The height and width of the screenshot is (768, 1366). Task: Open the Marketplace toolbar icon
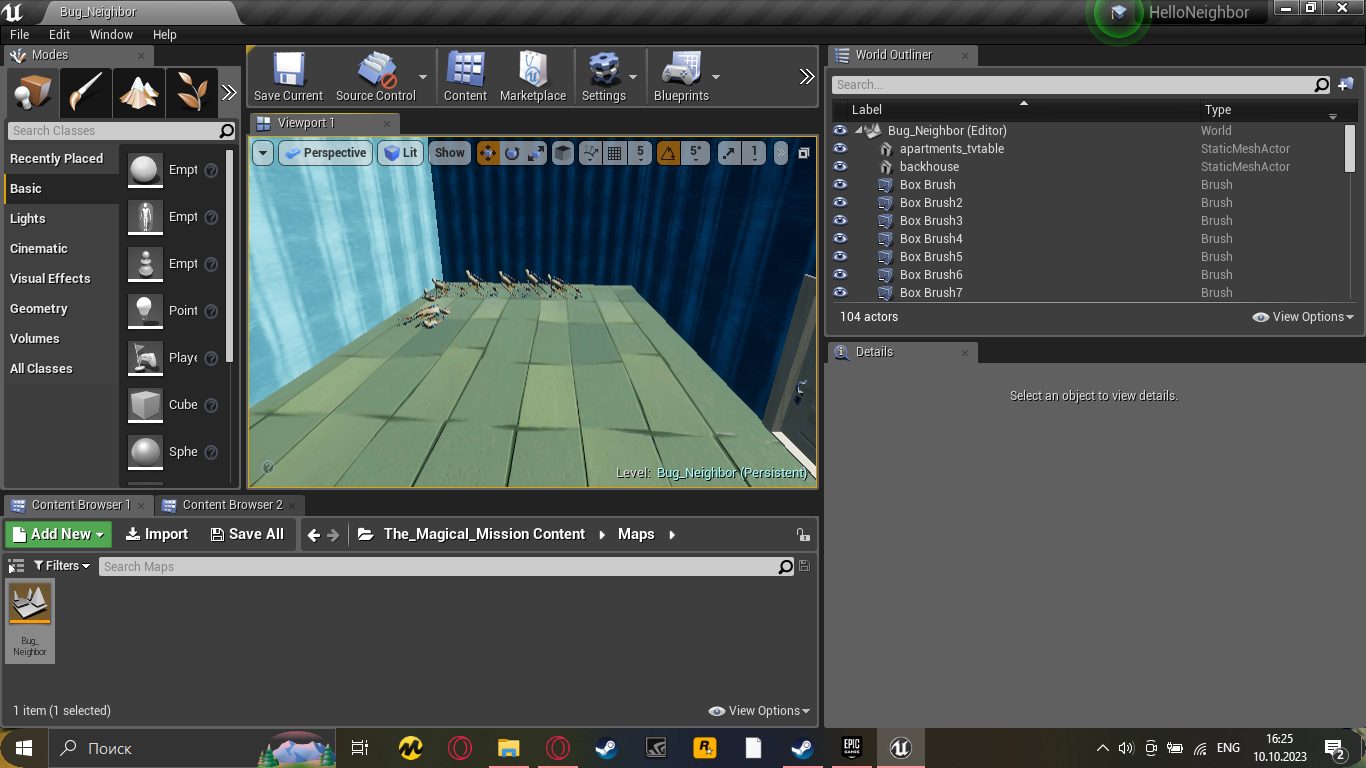533,76
